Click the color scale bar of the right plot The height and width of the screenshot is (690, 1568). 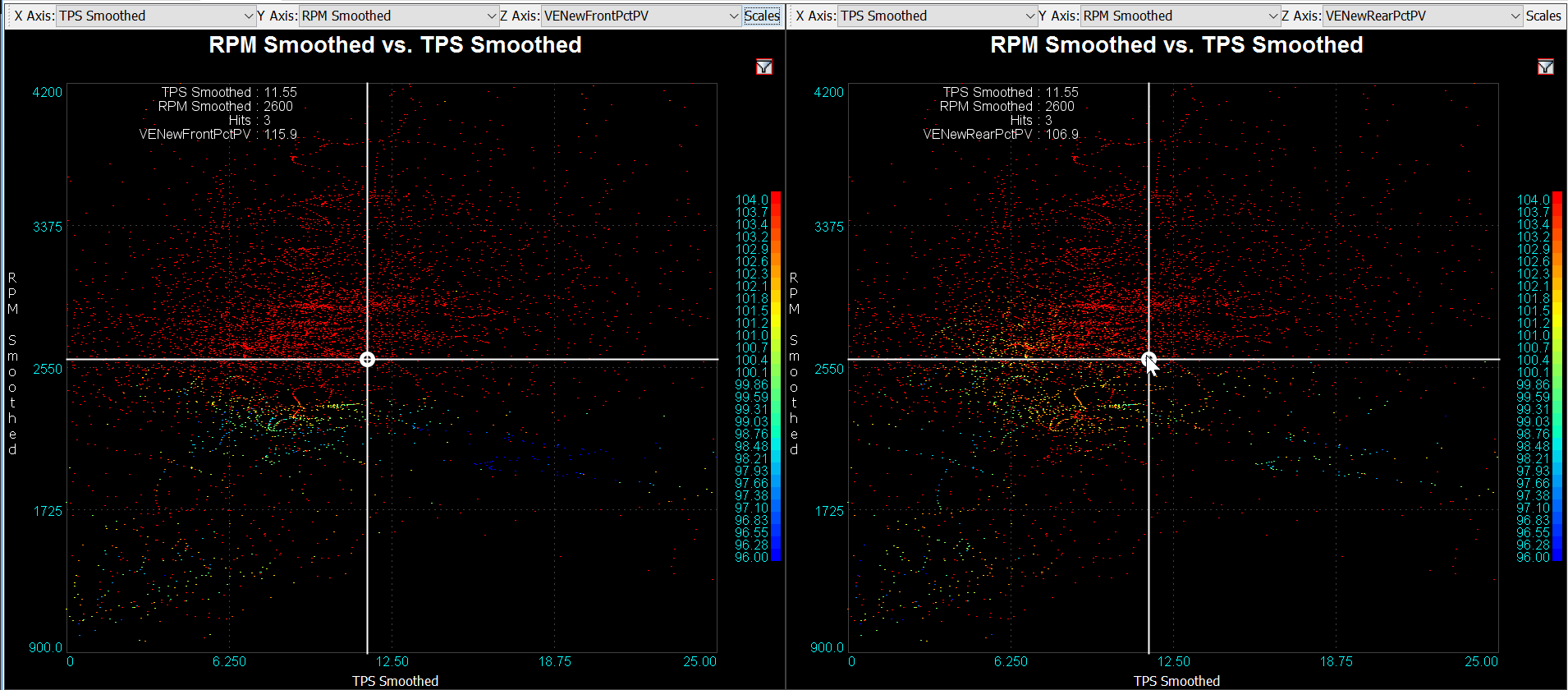pyautogui.click(x=1557, y=376)
